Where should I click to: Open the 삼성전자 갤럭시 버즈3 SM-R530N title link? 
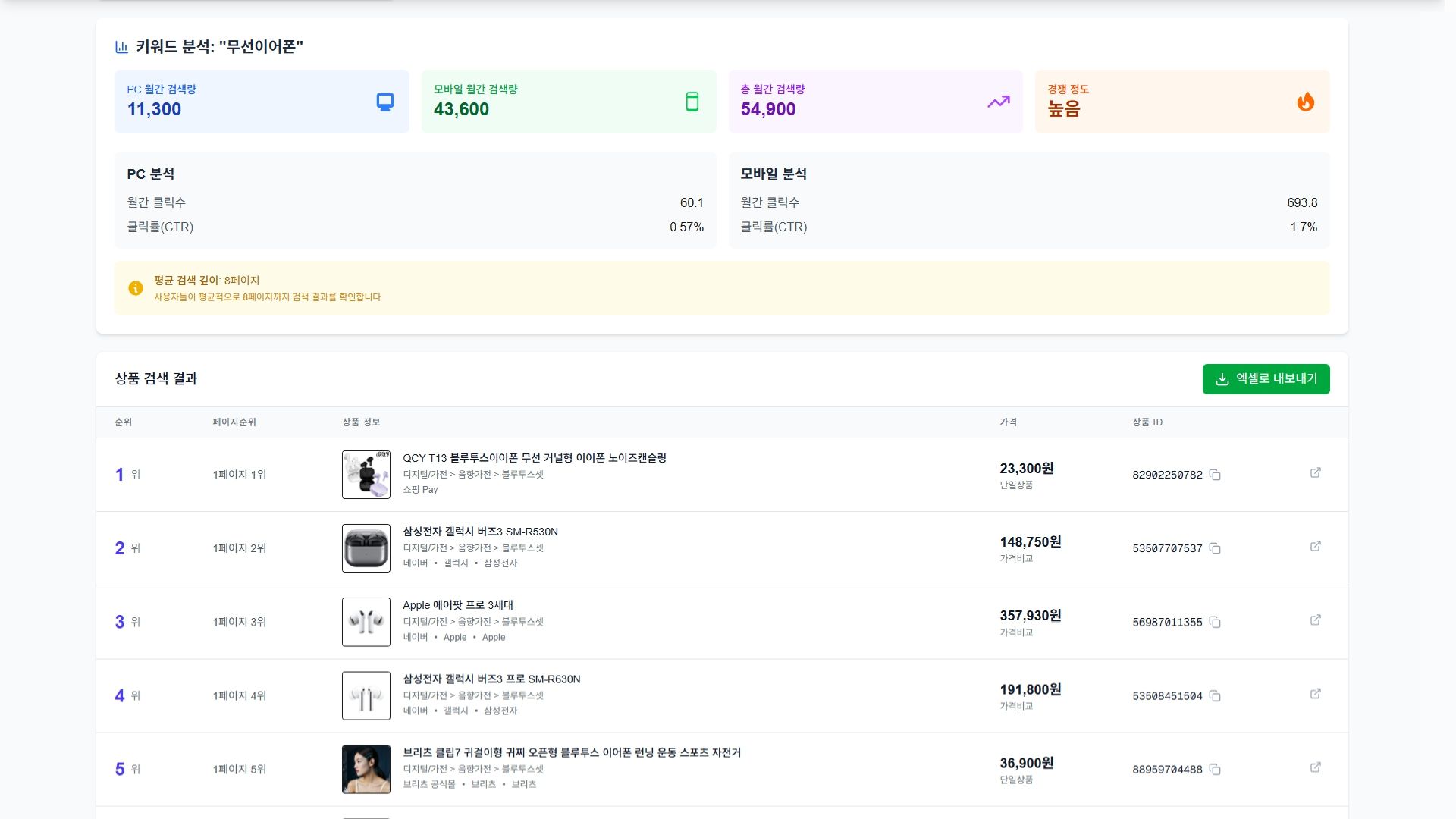(480, 532)
